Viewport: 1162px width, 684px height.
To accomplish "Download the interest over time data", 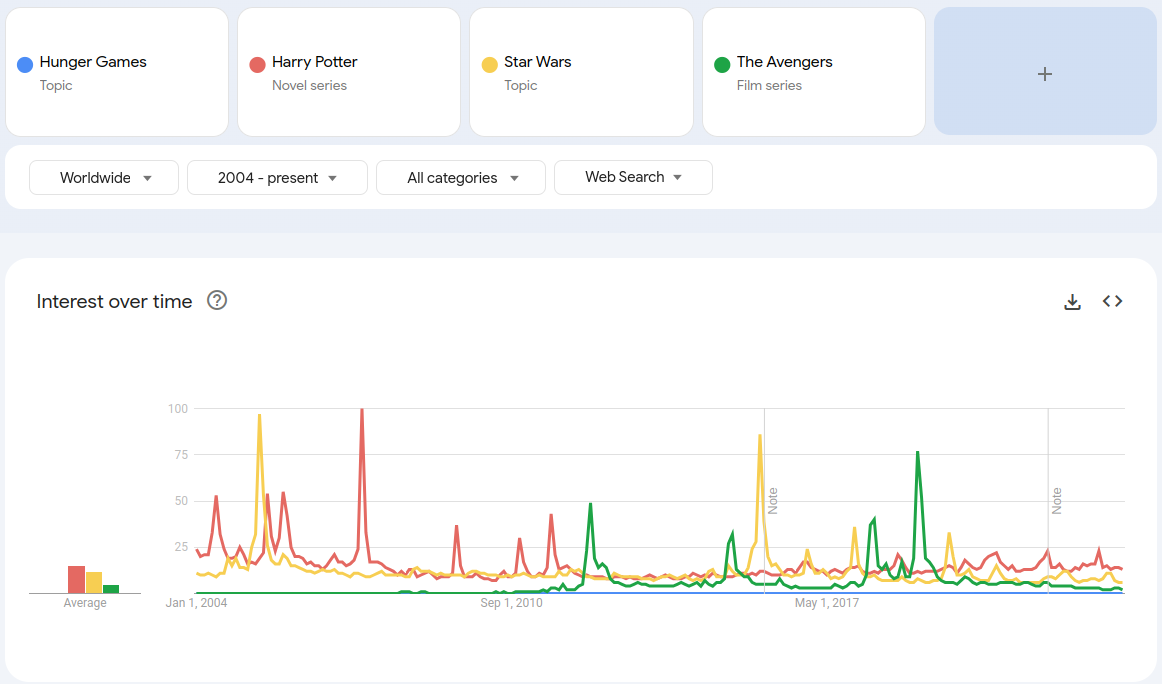I will [1072, 302].
